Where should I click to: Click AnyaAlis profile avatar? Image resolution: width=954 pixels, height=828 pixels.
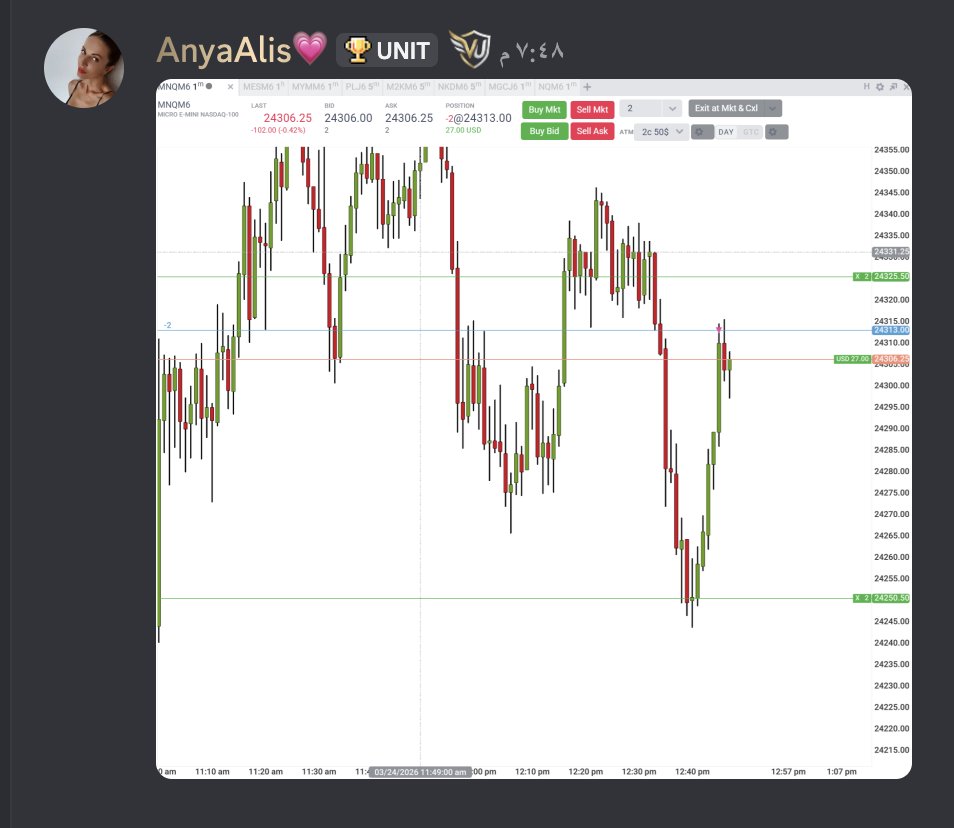pyautogui.click(x=84, y=68)
